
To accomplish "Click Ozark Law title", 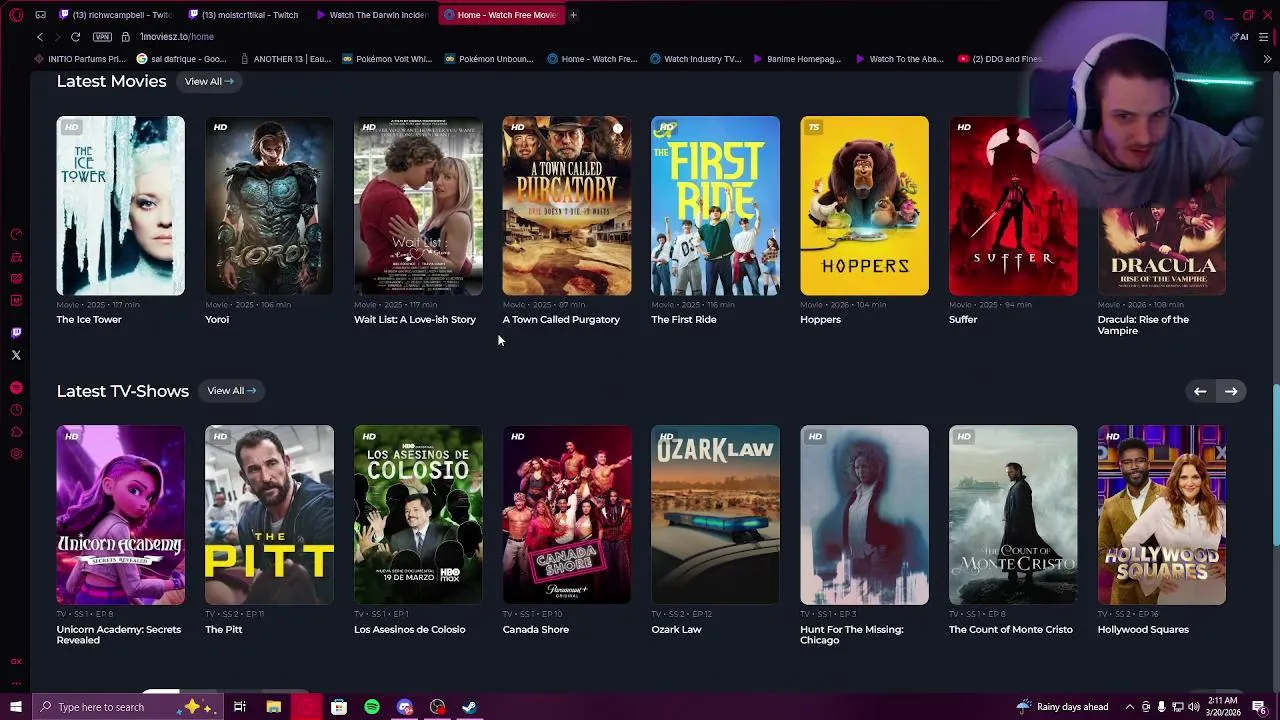I will [x=676, y=630].
